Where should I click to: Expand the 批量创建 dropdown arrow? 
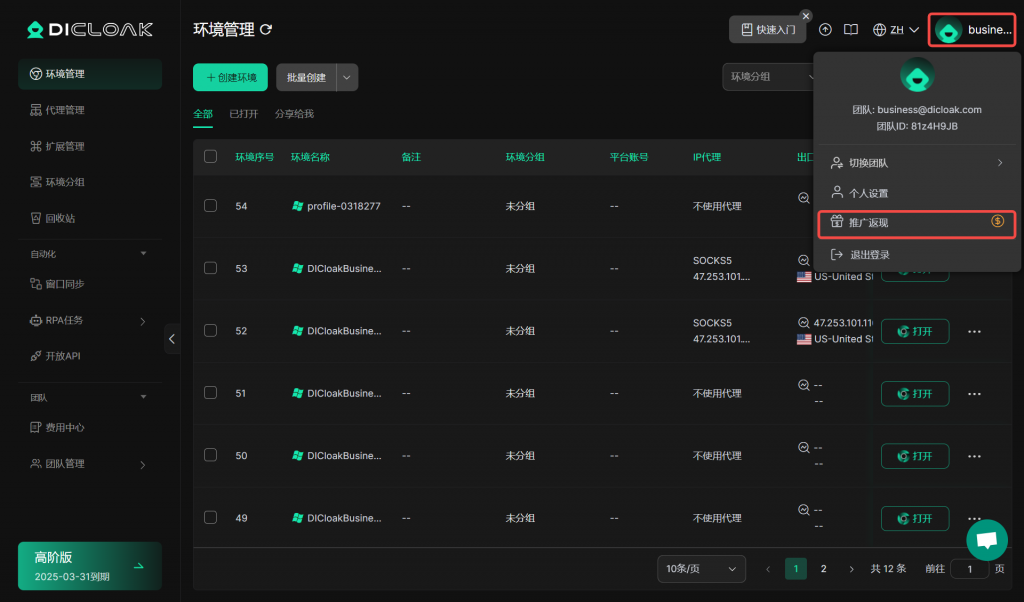pyautogui.click(x=347, y=77)
